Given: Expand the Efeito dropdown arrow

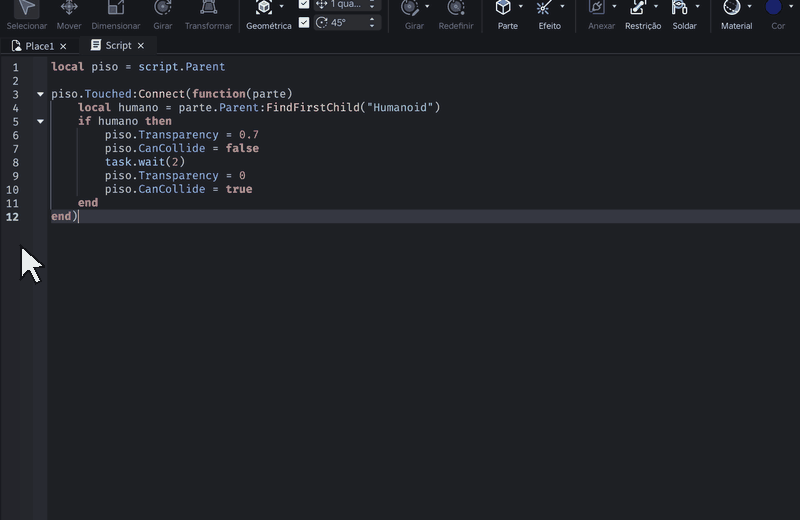Looking at the screenshot, I should pos(562,6).
